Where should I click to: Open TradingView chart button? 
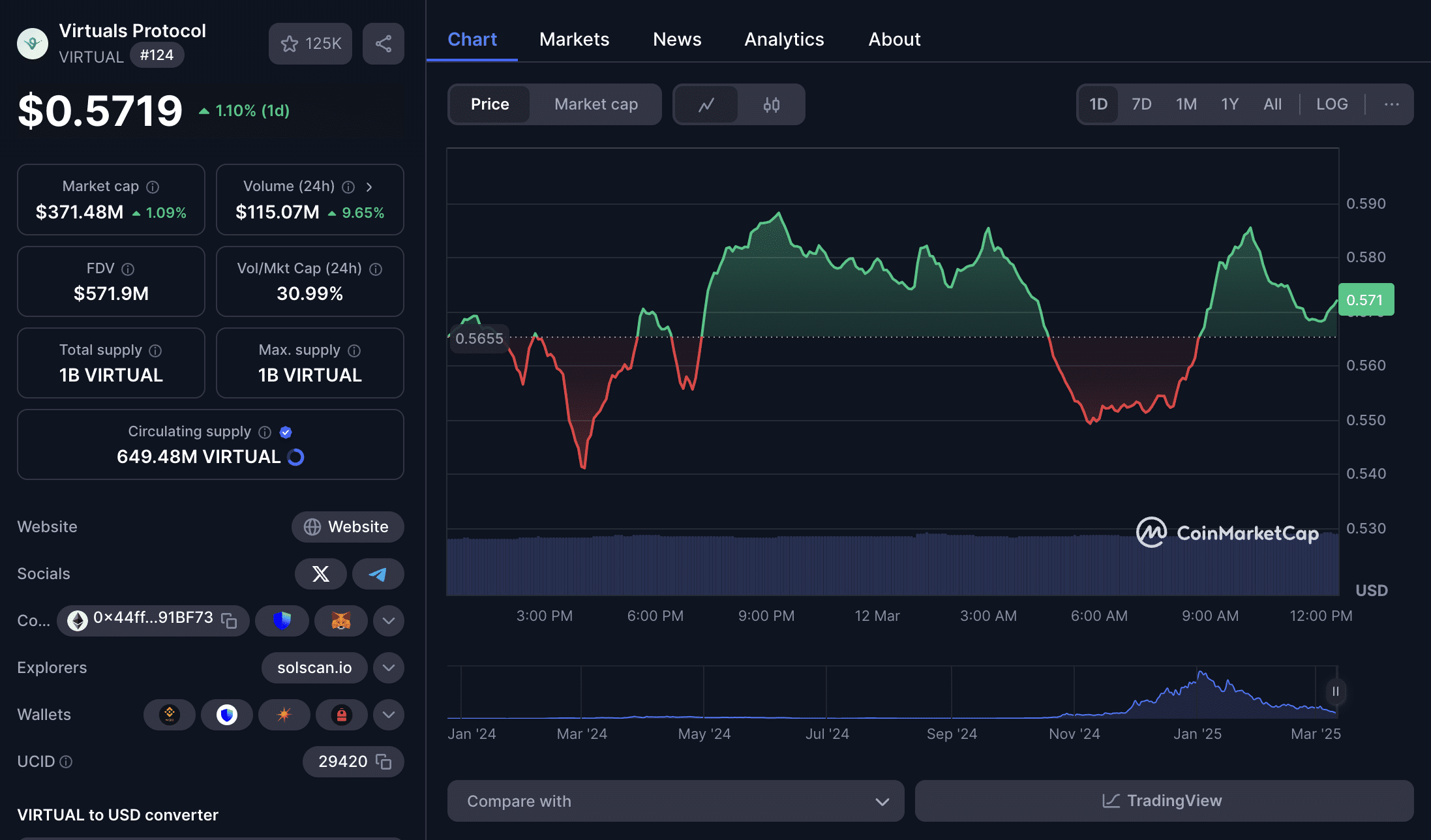(x=1164, y=801)
